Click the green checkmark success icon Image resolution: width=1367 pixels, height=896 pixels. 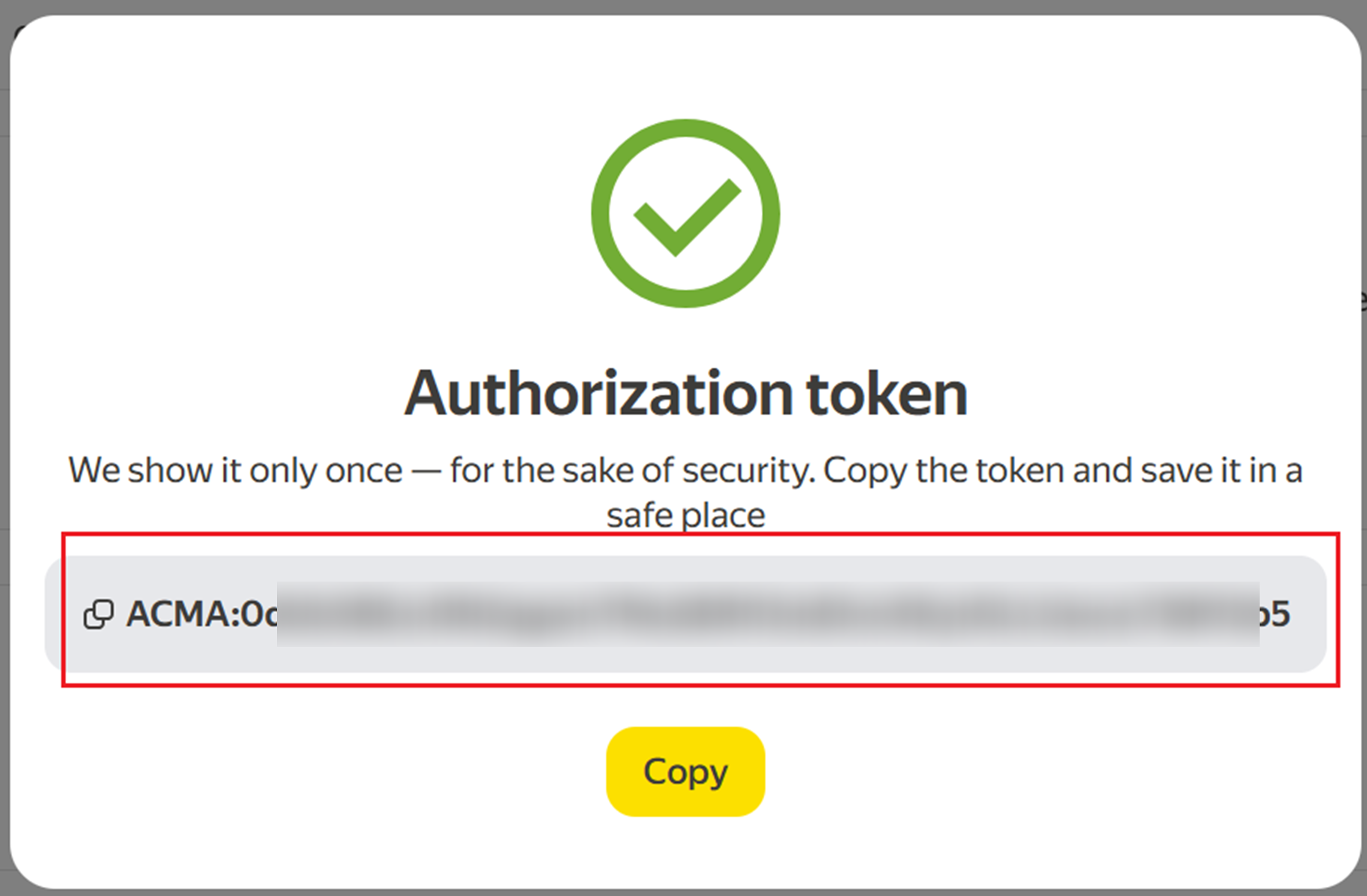point(685,214)
